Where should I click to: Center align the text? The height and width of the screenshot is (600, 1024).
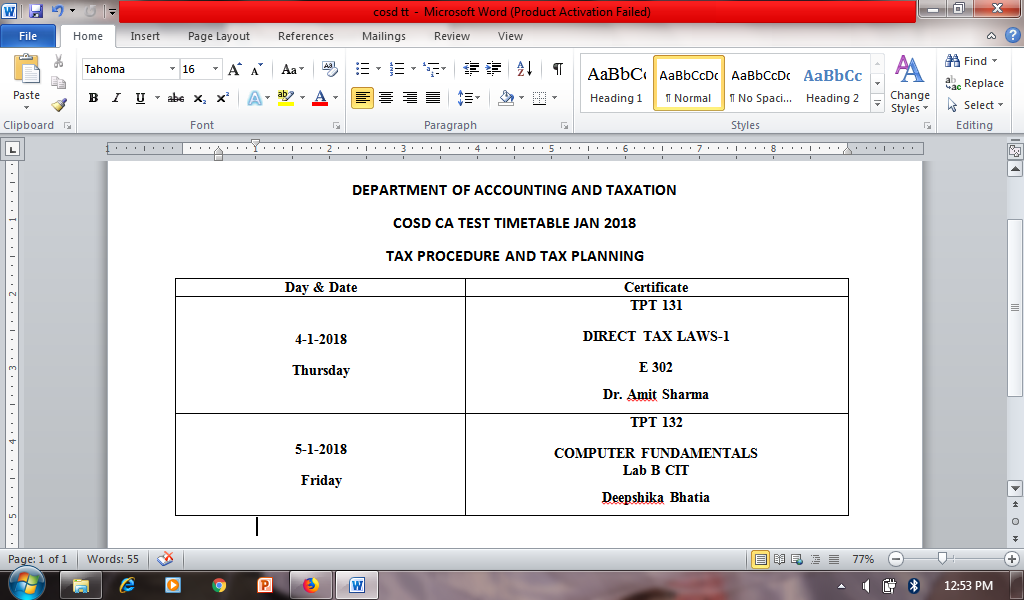(x=386, y=98)
